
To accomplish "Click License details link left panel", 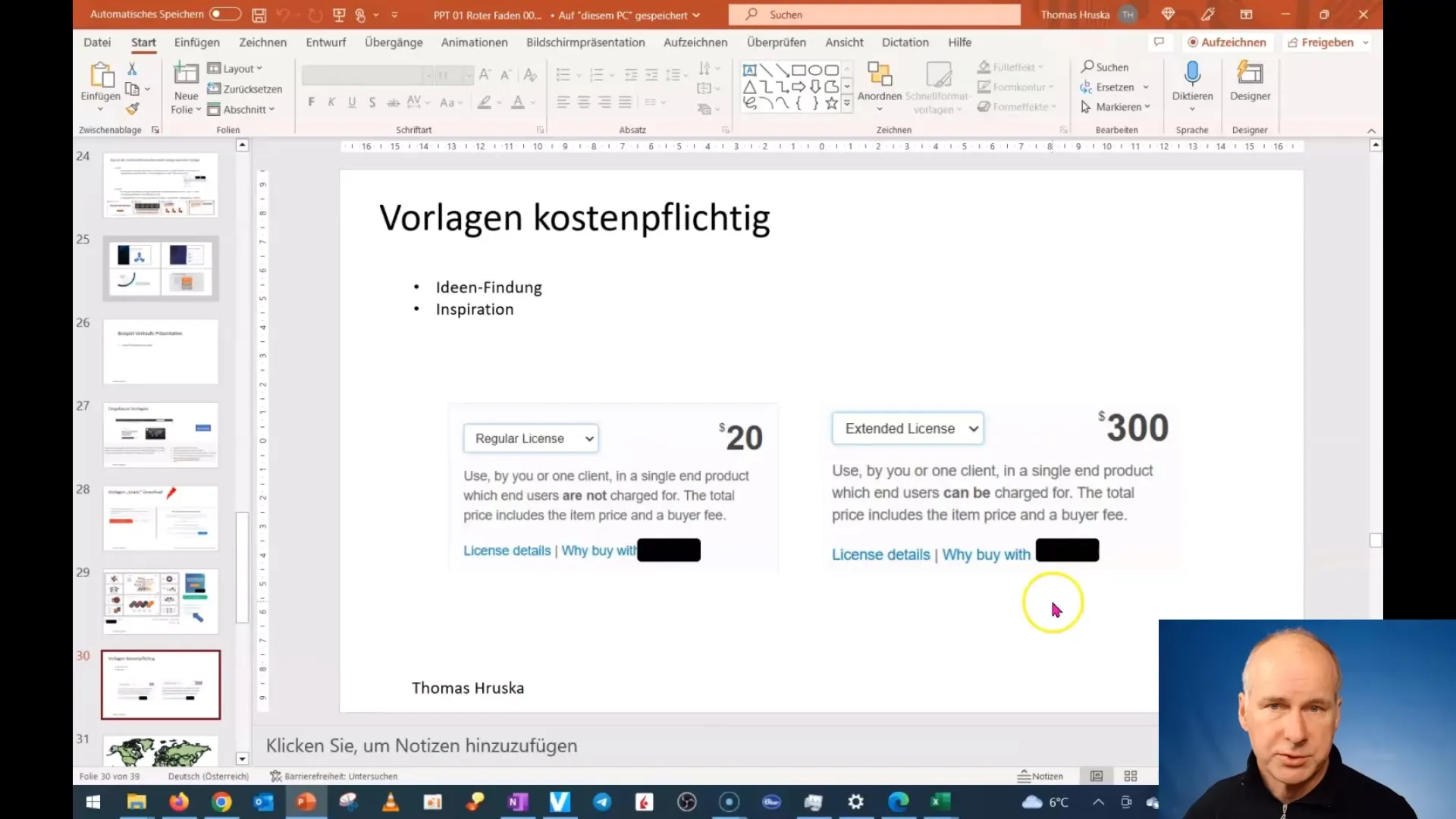I will tap(506, 549).
